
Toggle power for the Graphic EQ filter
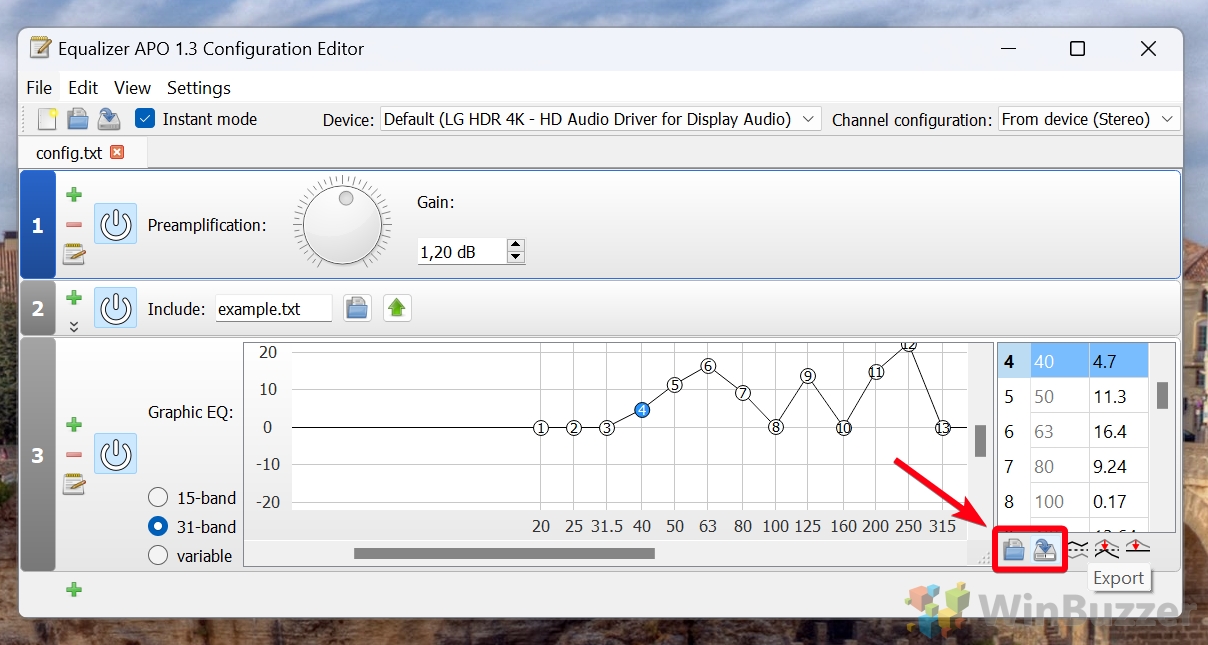pos(116,454)
